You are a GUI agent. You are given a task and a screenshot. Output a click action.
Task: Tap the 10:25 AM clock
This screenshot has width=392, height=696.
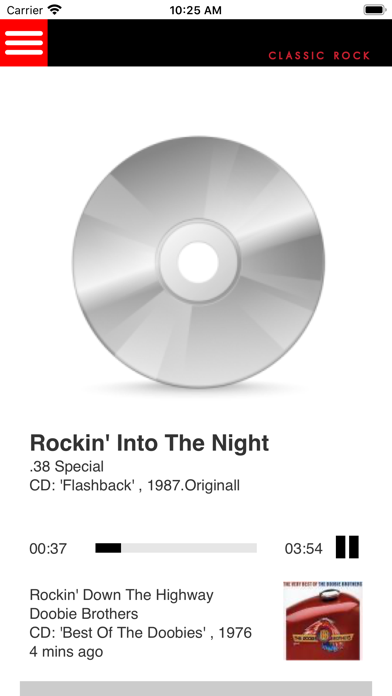[195, 10]
